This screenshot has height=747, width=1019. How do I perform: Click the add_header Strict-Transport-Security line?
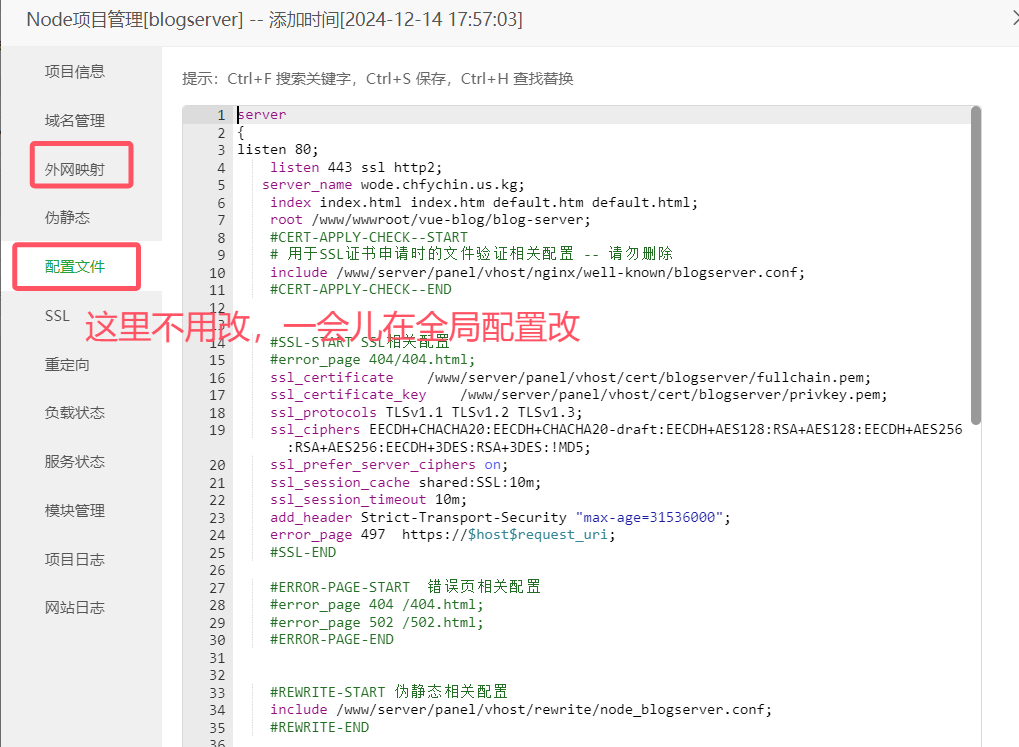pos(500,517)
